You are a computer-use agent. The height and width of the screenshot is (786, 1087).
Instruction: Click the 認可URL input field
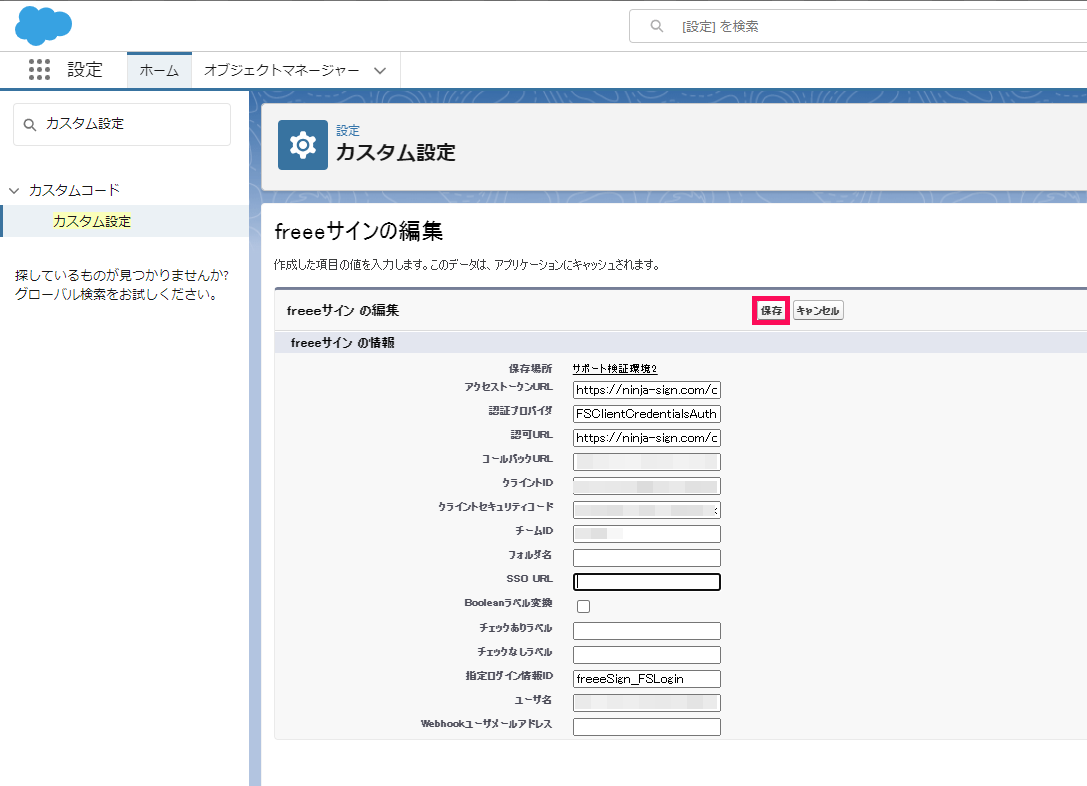tap(647, 438)
